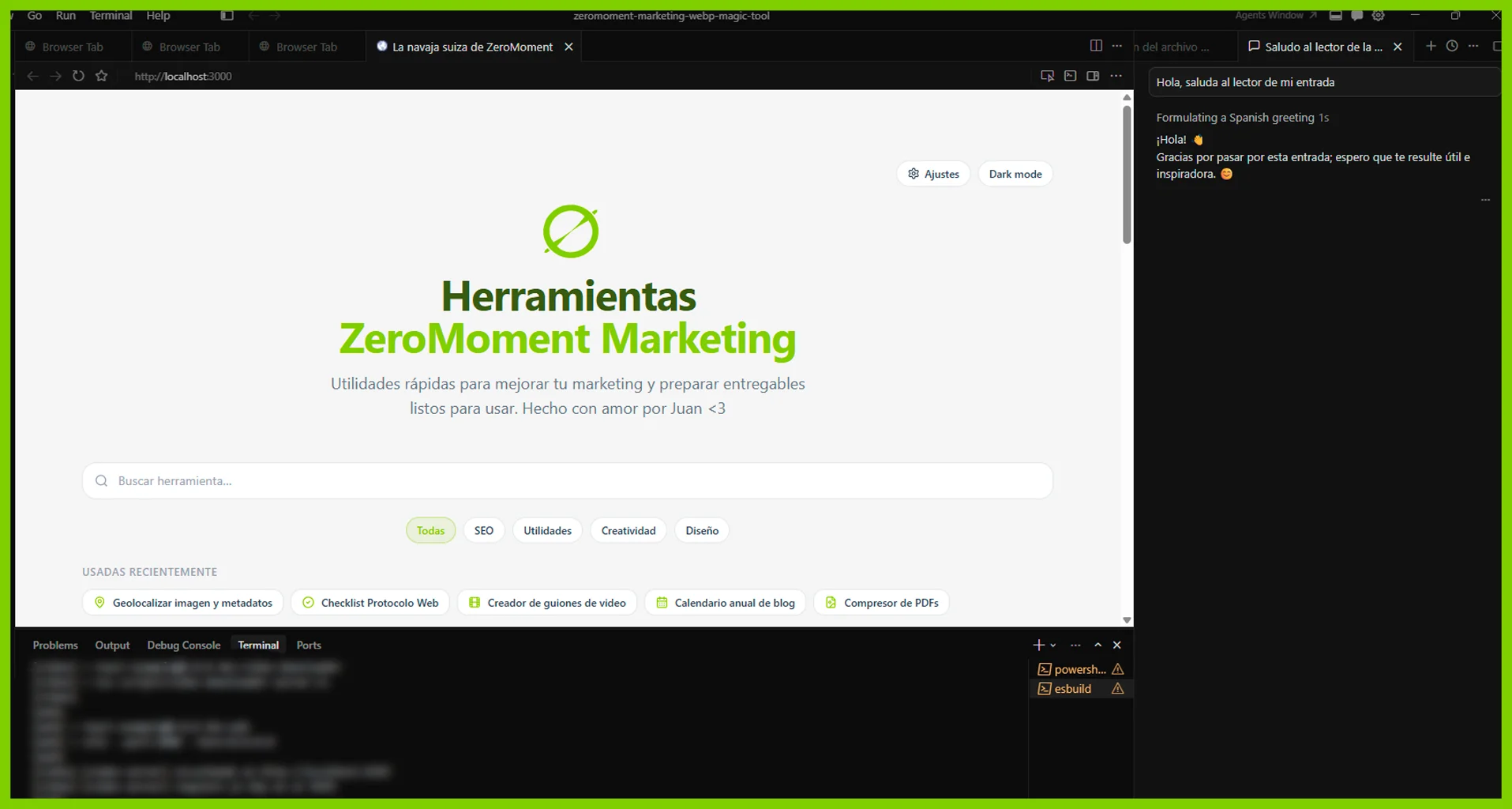This screenshot has width=1512, height=809.
Task: Click the warning icon next to esbuild
Action: point(1117,688)
